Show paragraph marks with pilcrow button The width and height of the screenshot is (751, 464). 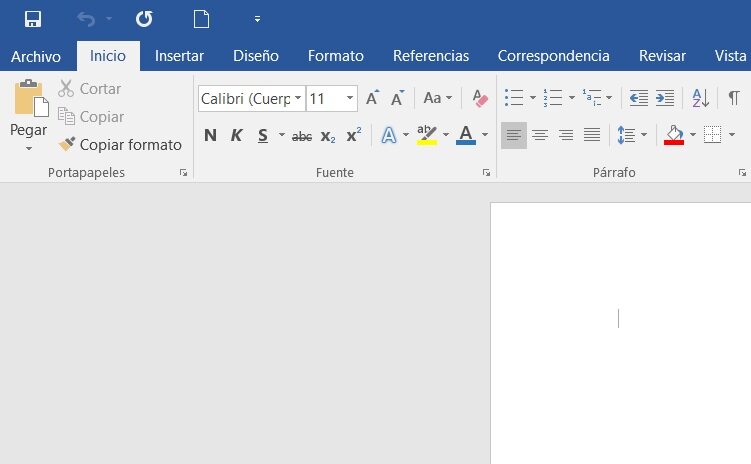coord(733,98)
